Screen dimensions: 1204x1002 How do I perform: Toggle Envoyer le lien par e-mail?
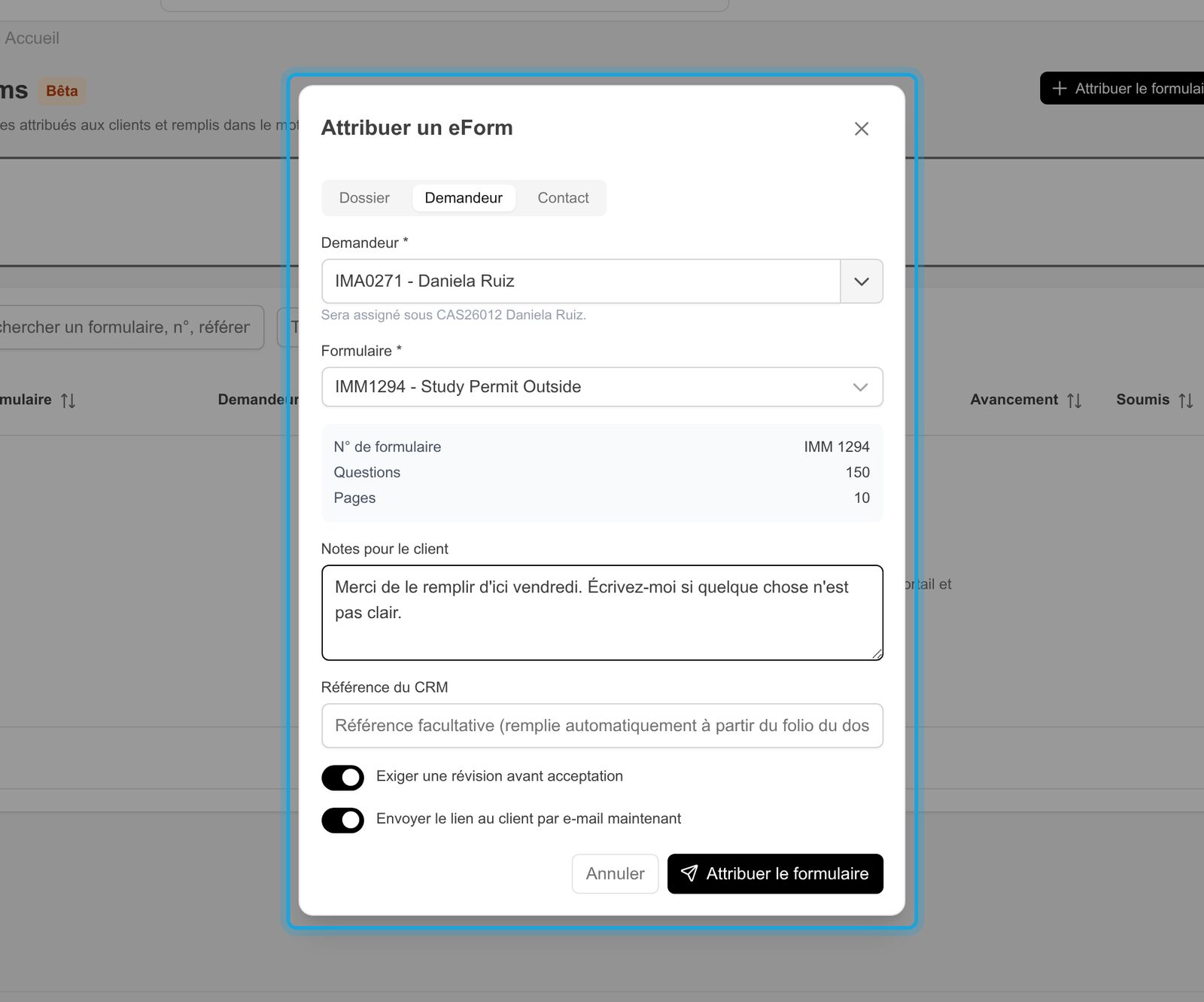coord(342,820)
